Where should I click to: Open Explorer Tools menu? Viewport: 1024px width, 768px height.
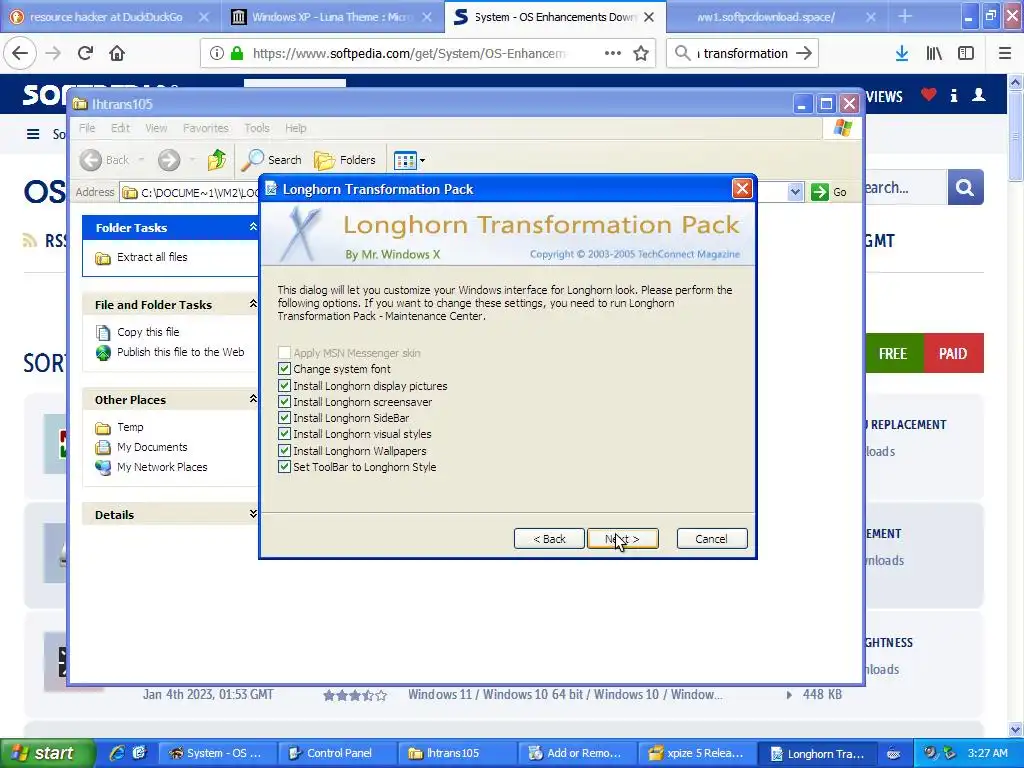257,128
